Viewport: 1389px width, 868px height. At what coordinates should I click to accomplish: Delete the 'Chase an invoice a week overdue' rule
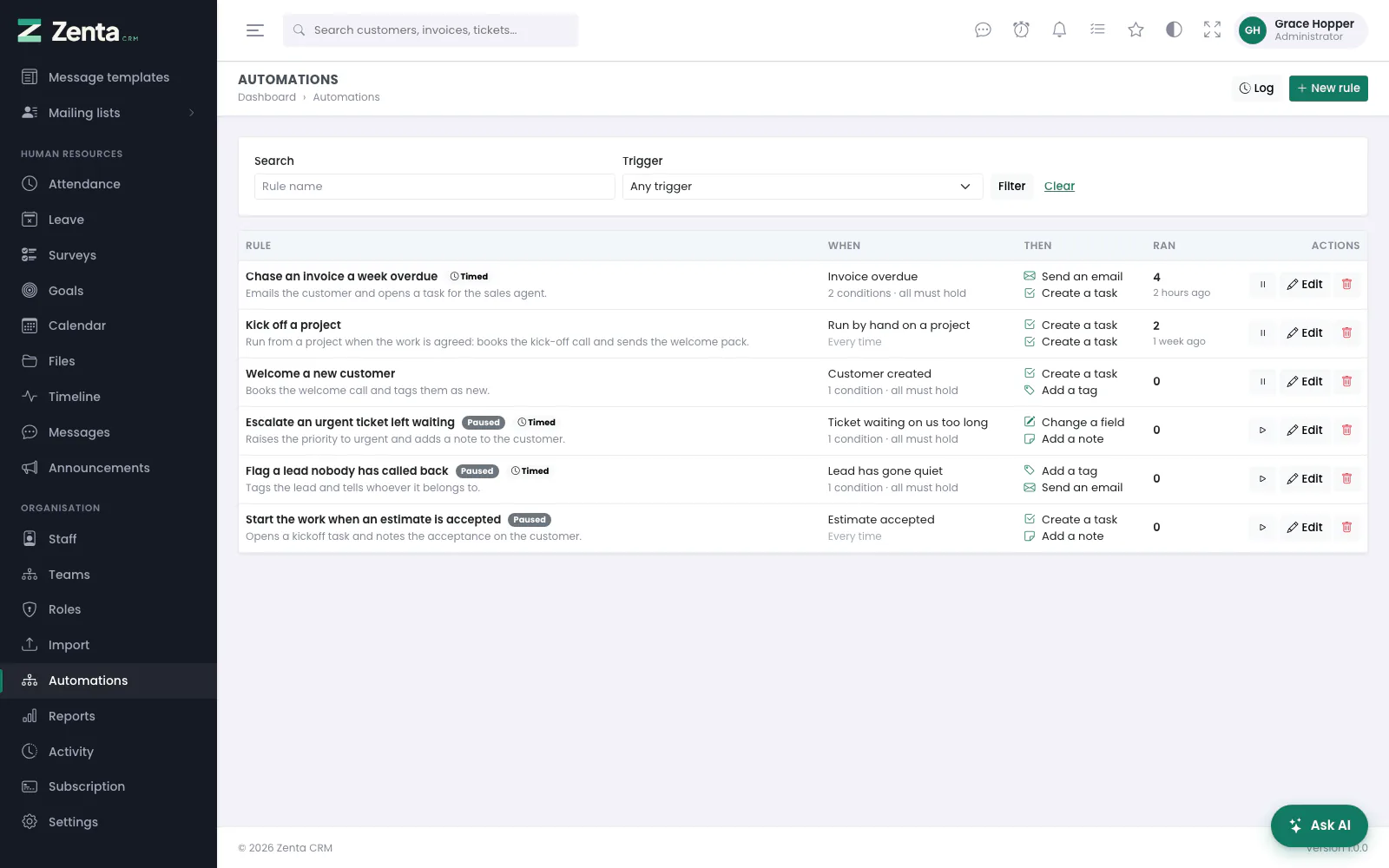click(1346, 284)
